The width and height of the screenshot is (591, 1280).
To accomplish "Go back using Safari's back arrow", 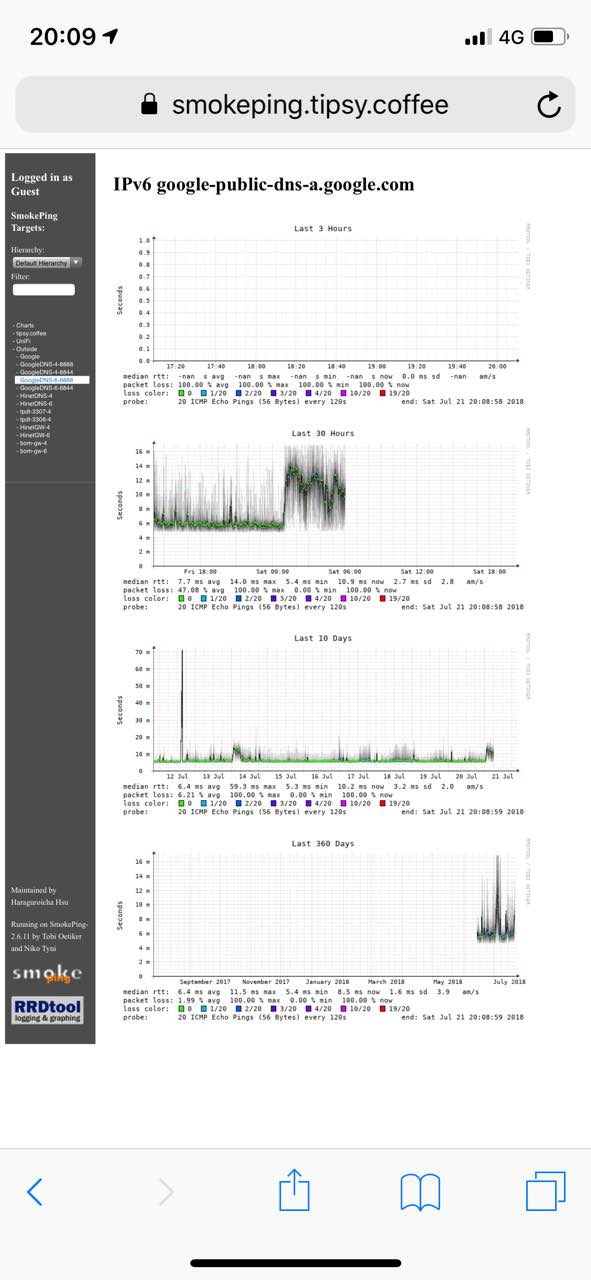I will tap(35, 1191).
